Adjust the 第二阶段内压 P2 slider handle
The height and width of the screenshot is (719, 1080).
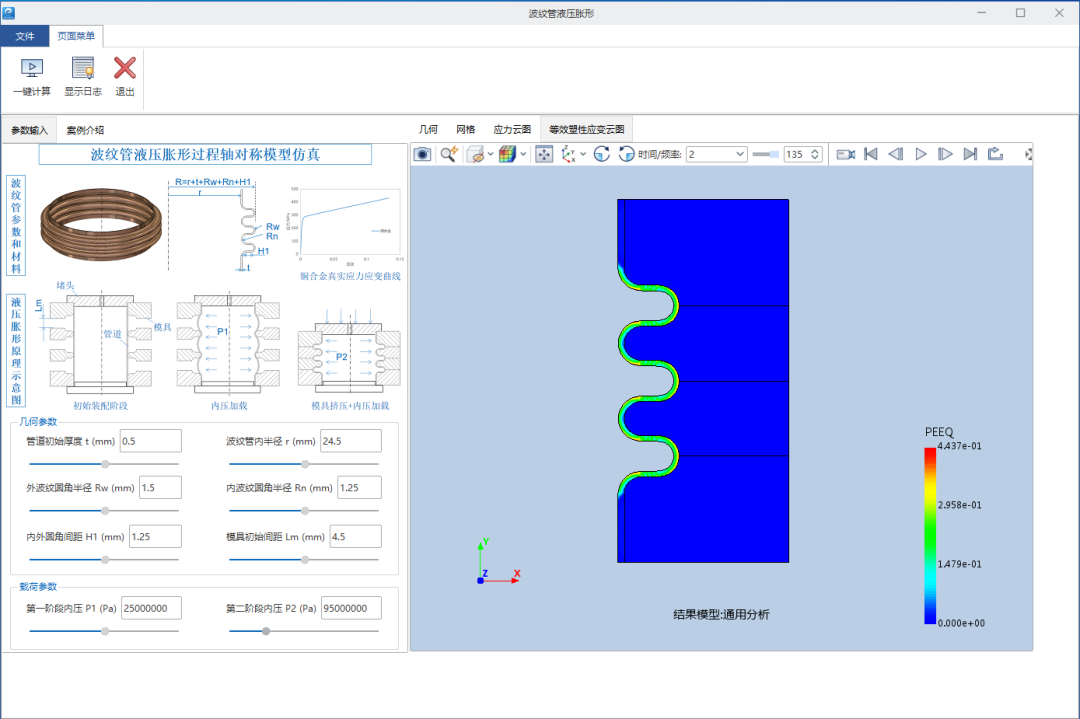pos(266,631)
